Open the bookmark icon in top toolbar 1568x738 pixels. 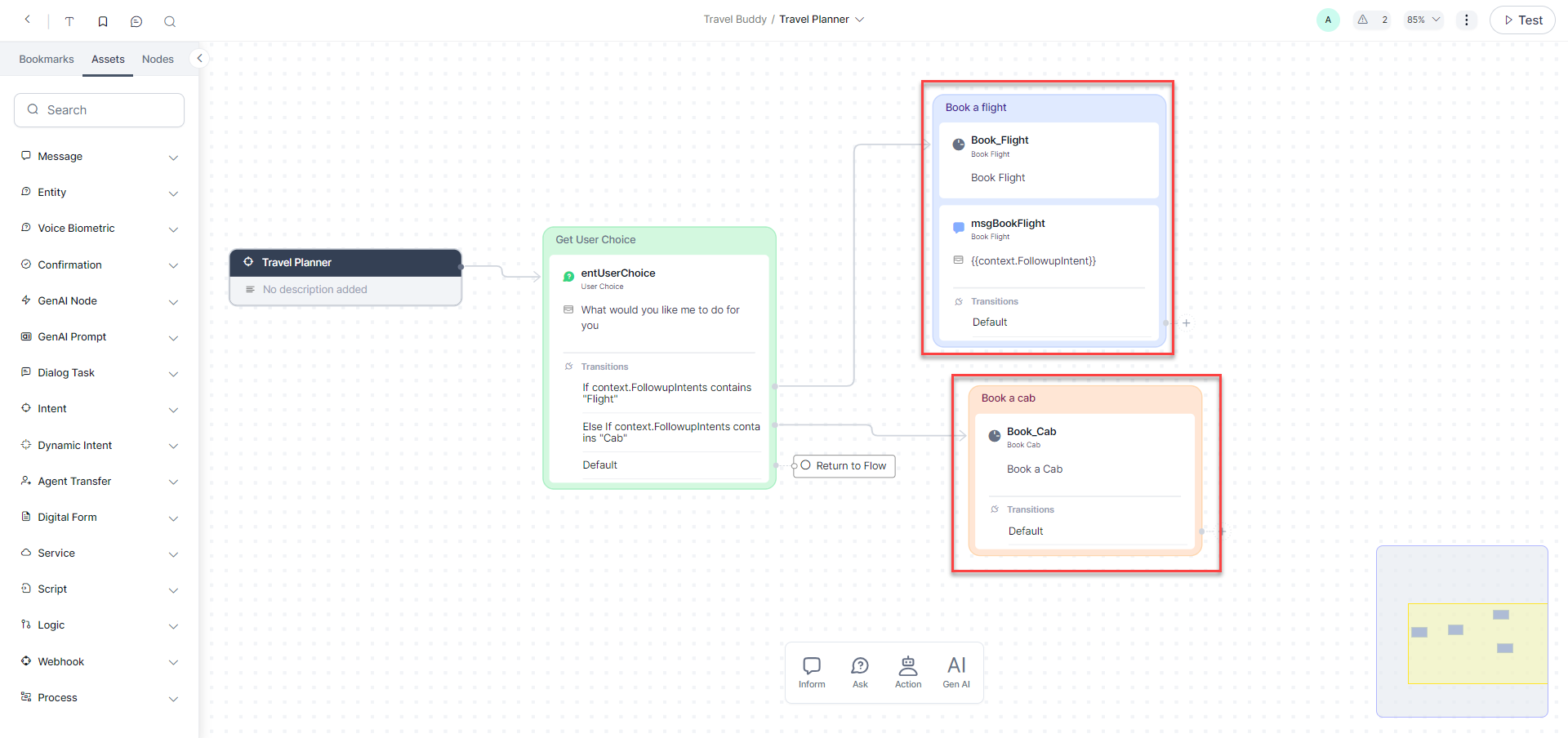(103, 21)
